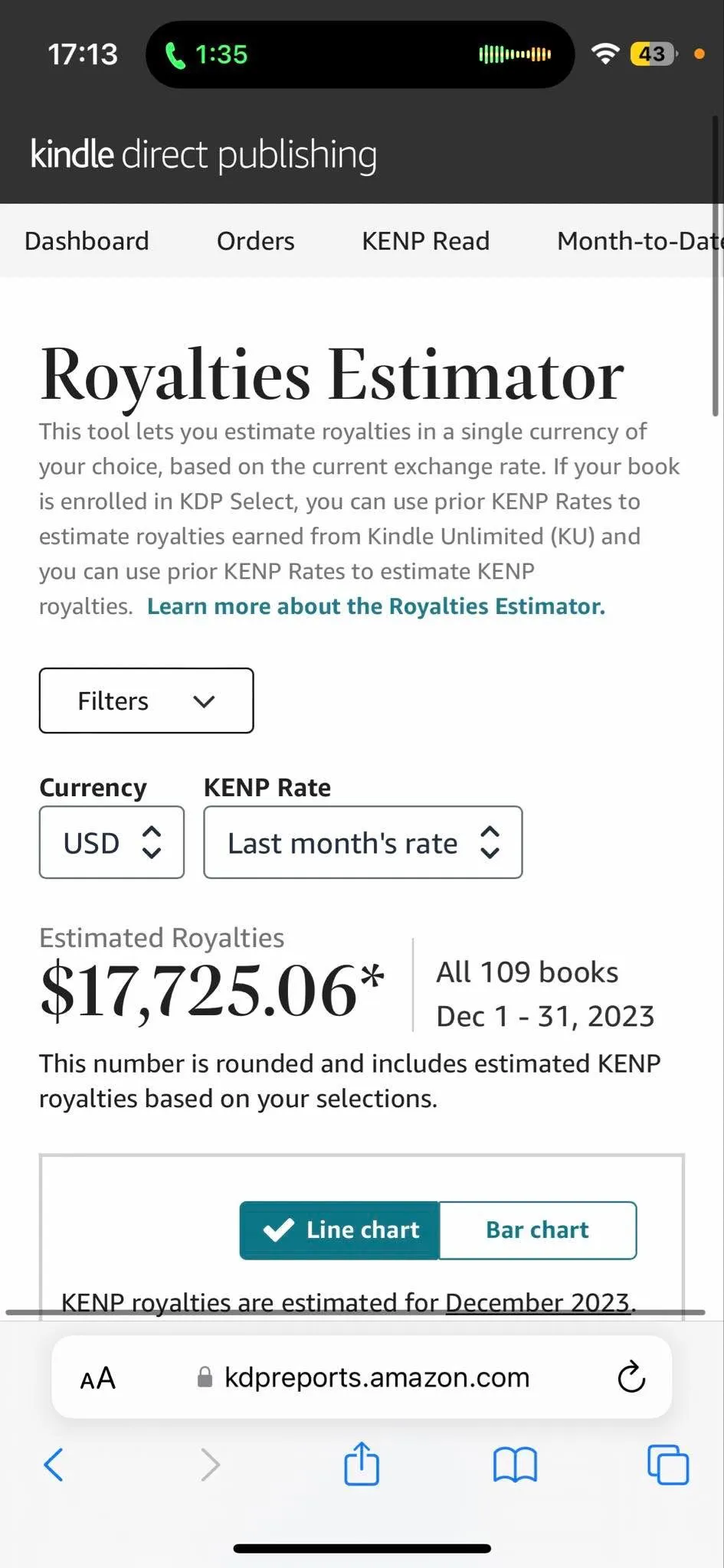Tap the kindle direct publishing logo
This screenshot has width=724, height=1568.
[x=204, y=155]
